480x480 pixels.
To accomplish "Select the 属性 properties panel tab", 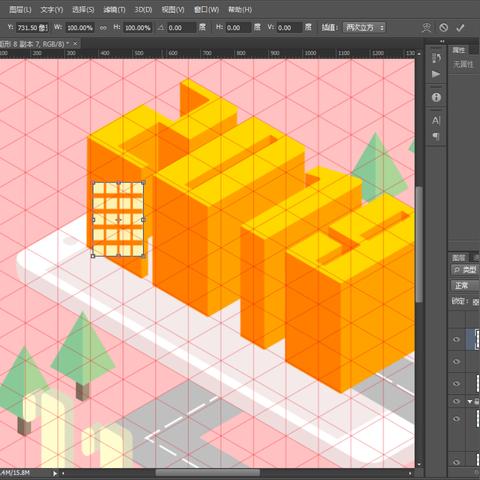I will click(458, 50).
